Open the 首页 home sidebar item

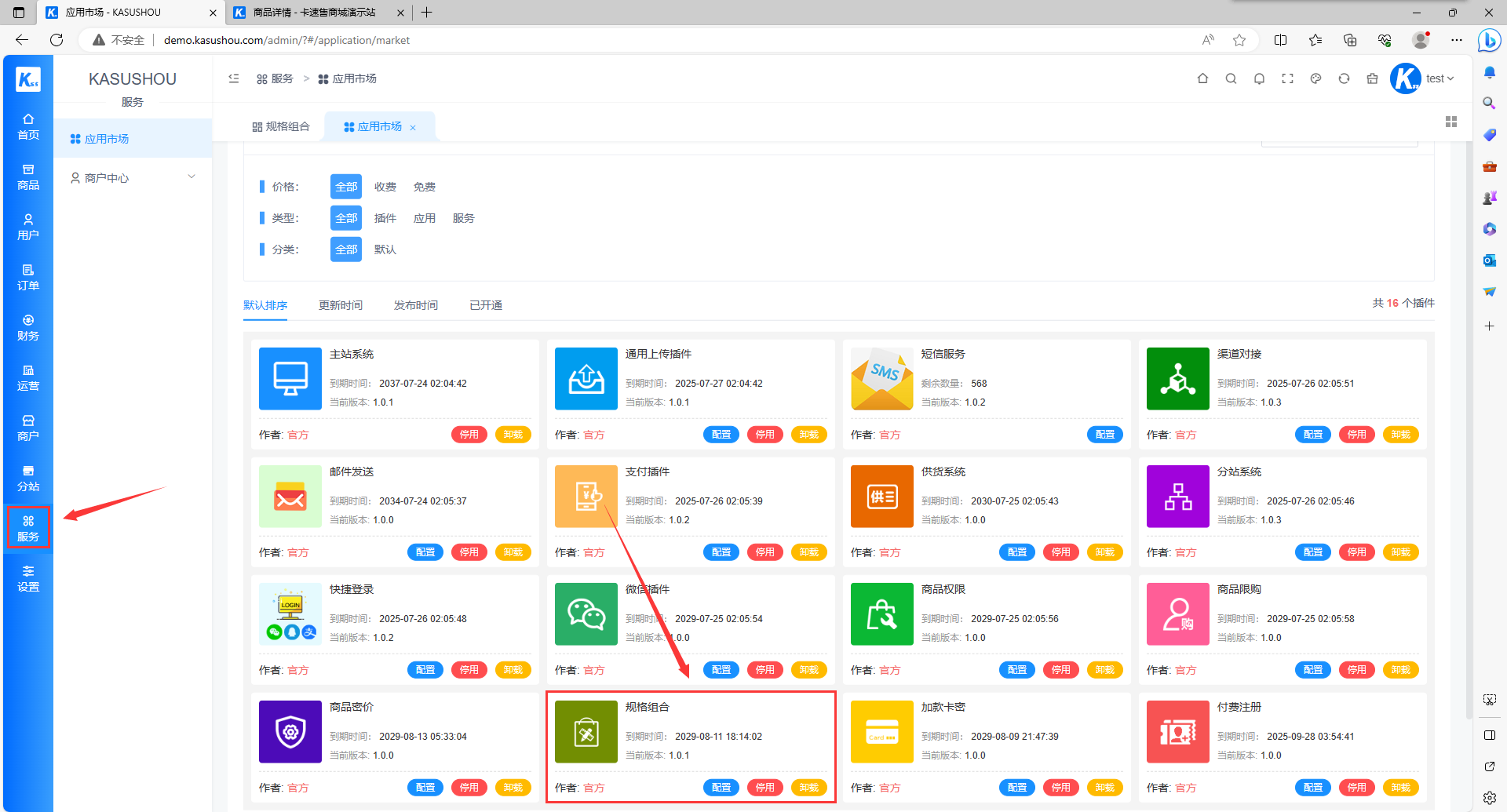coord(28,126)
